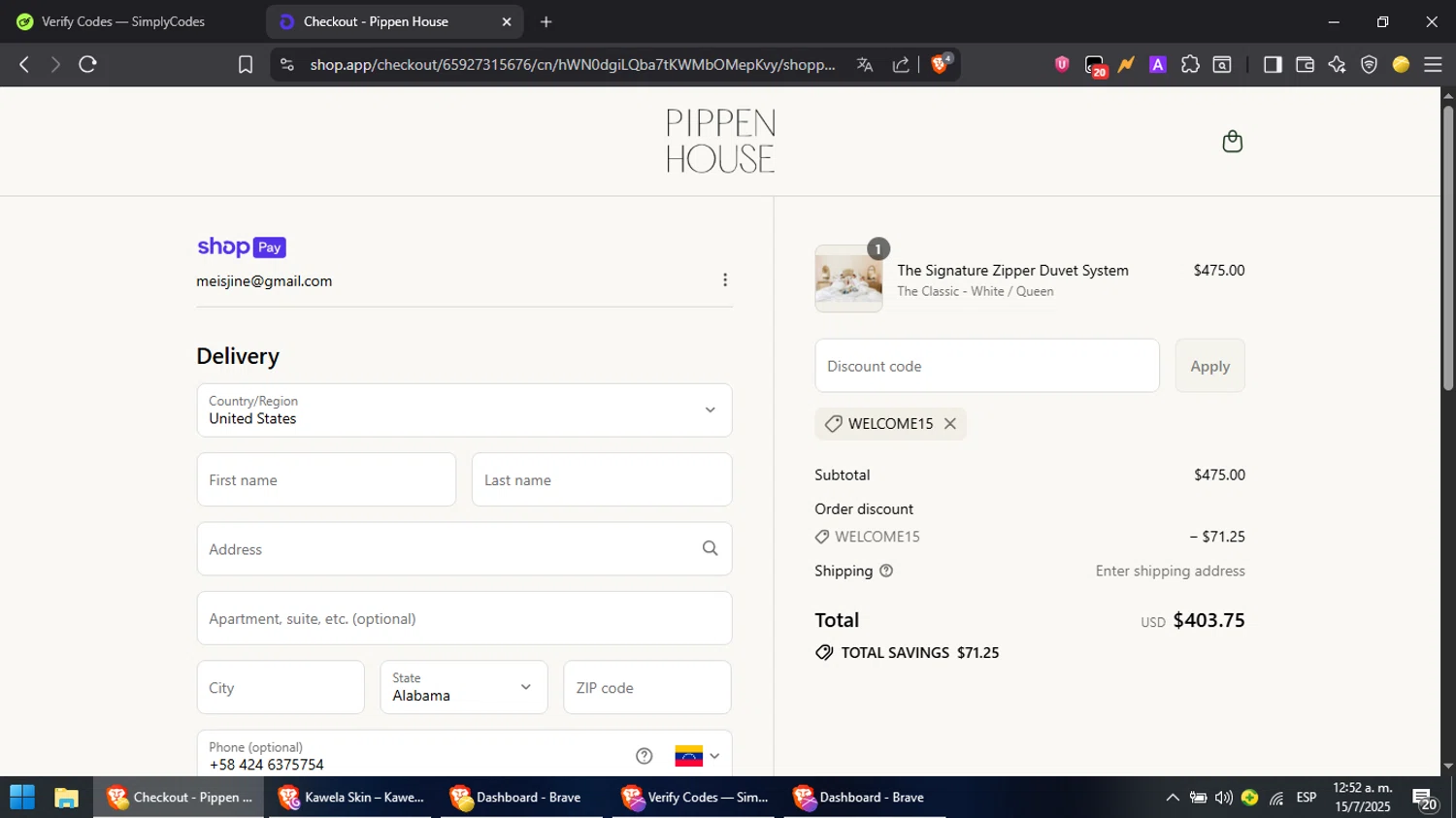Open the browser extensions puzzle icon
The image size is (1456, 818).
[1190, 64]
